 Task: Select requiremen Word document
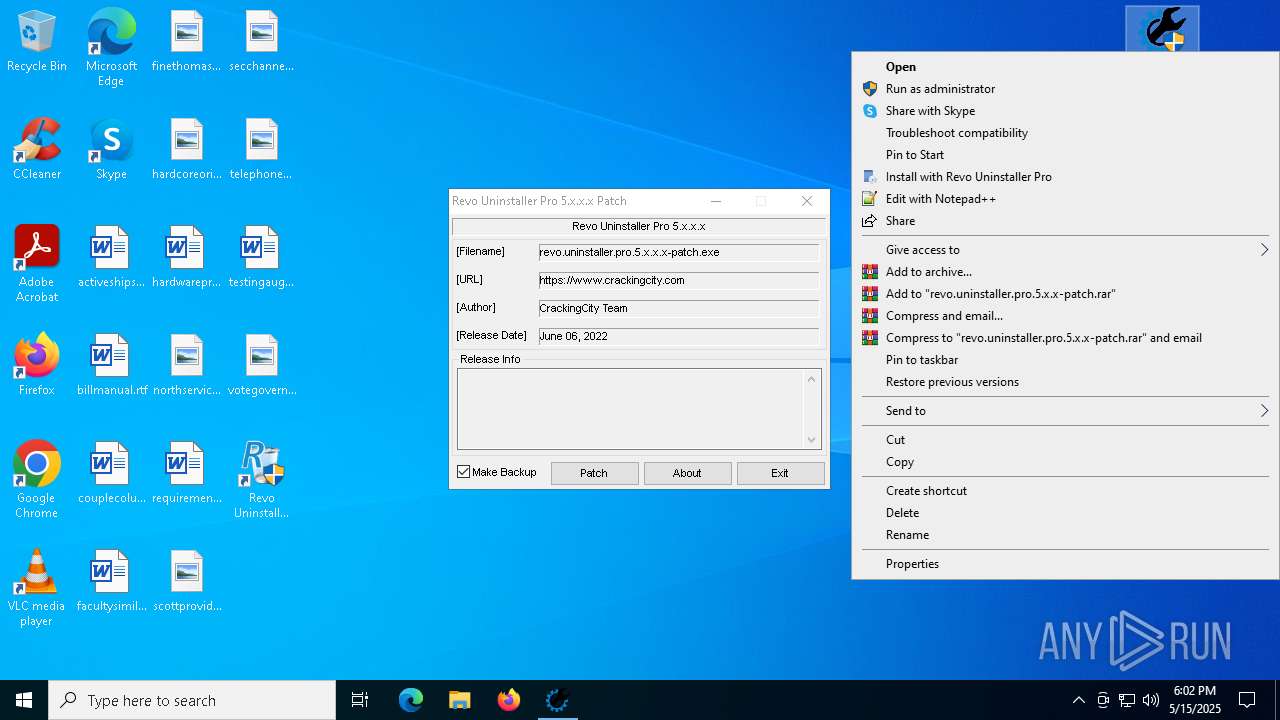click(x=186, y=474)
